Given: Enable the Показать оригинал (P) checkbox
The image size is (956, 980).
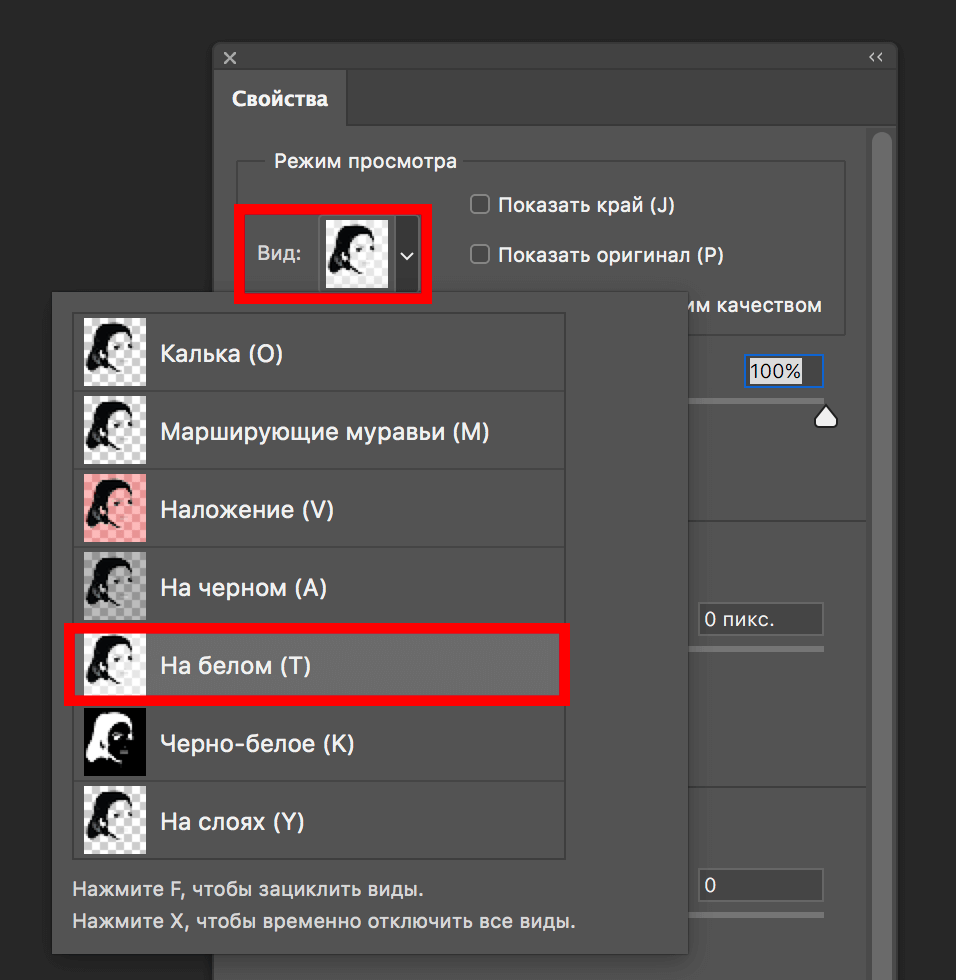Looking at the screenshot, I should [x=480, y=255].
